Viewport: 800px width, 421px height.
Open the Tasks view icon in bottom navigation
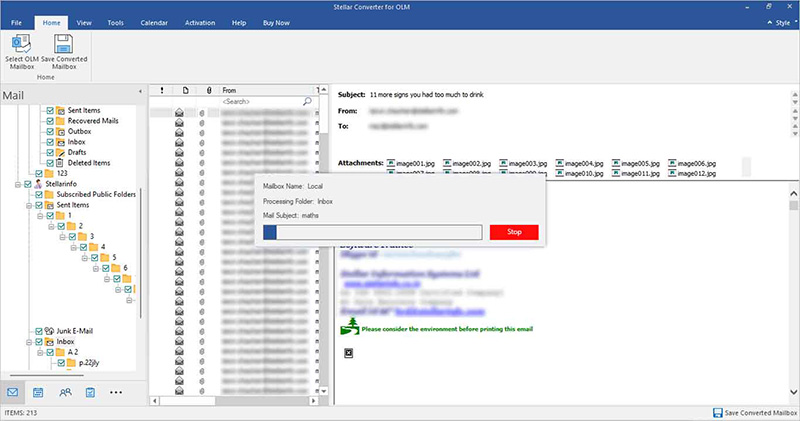tap(90, 393)
